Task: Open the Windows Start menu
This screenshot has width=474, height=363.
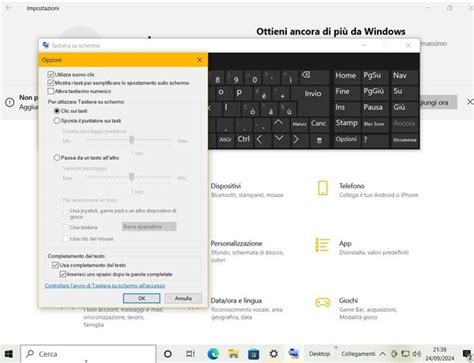Action: pyautogui.click(x=9, y=354)
